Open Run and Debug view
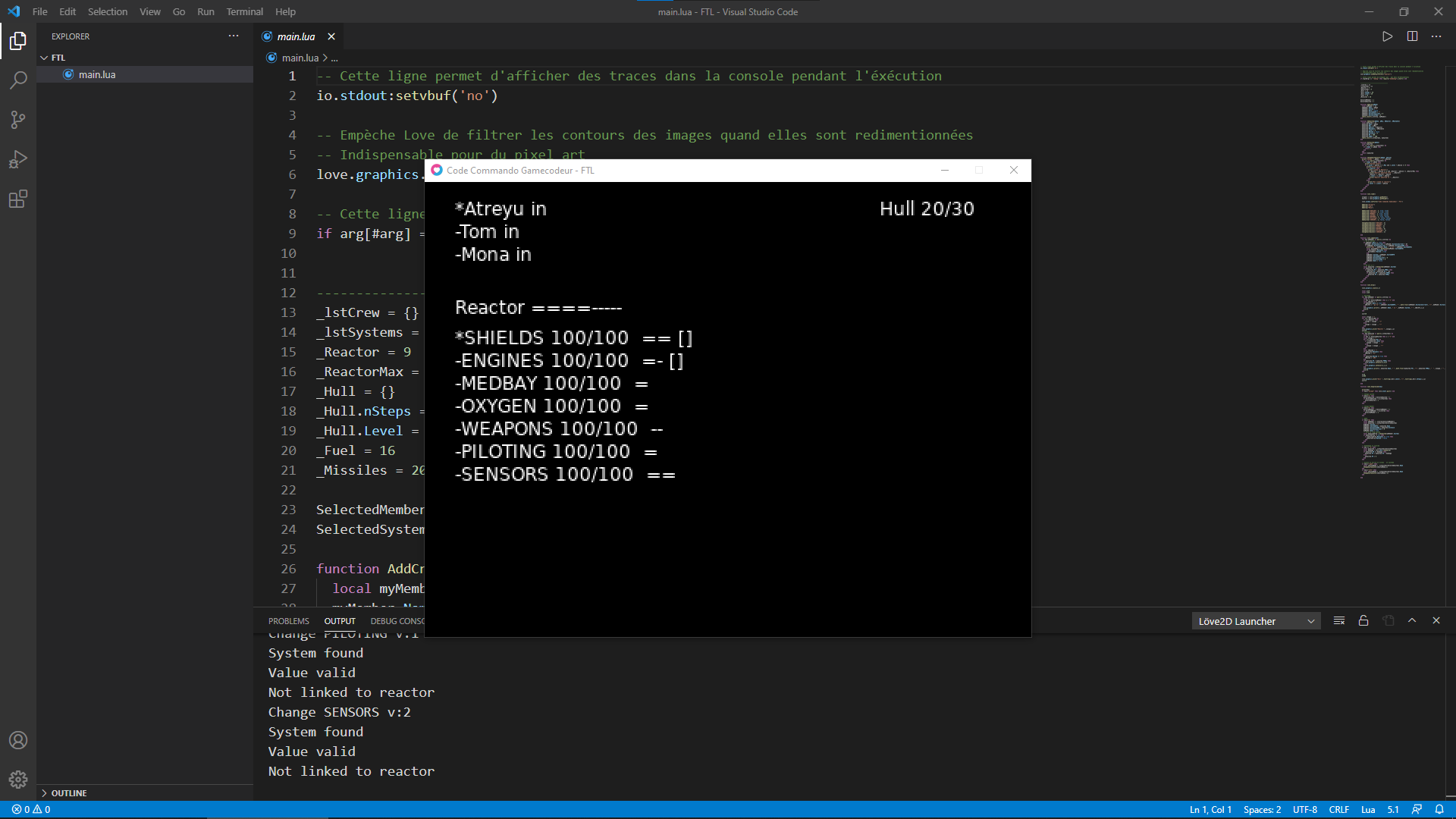Image resolution: width=1456 pixels, height=819 pixels. click(18, 159)
